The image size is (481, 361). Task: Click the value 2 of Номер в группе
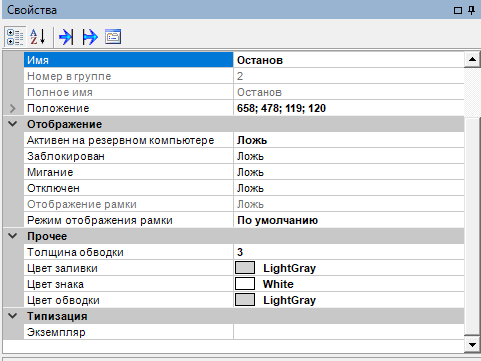point(349,76)
